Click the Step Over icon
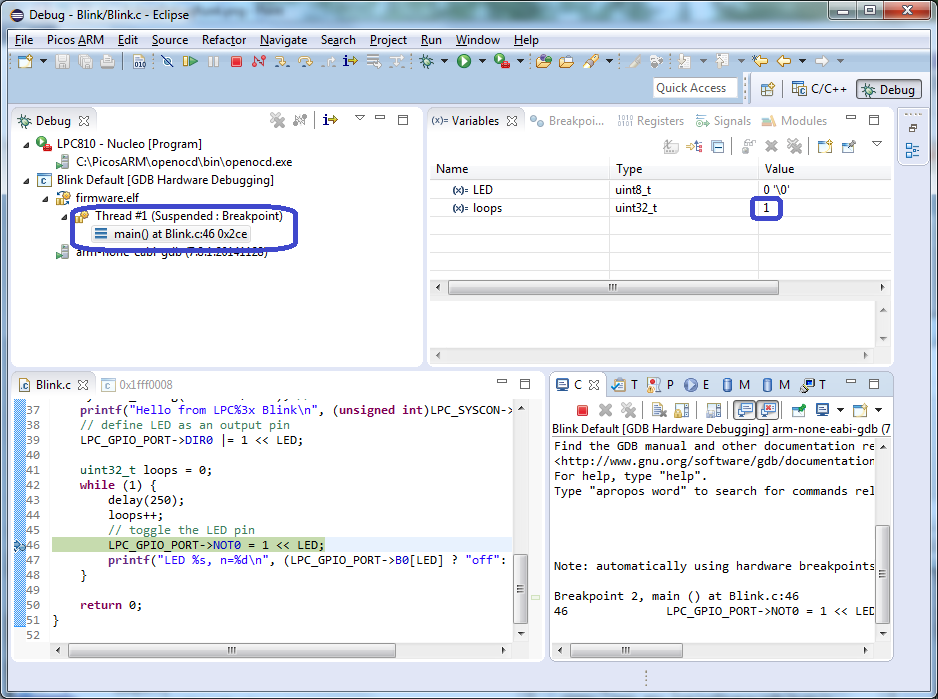The image size is (938, 699). tap(305, 61)
